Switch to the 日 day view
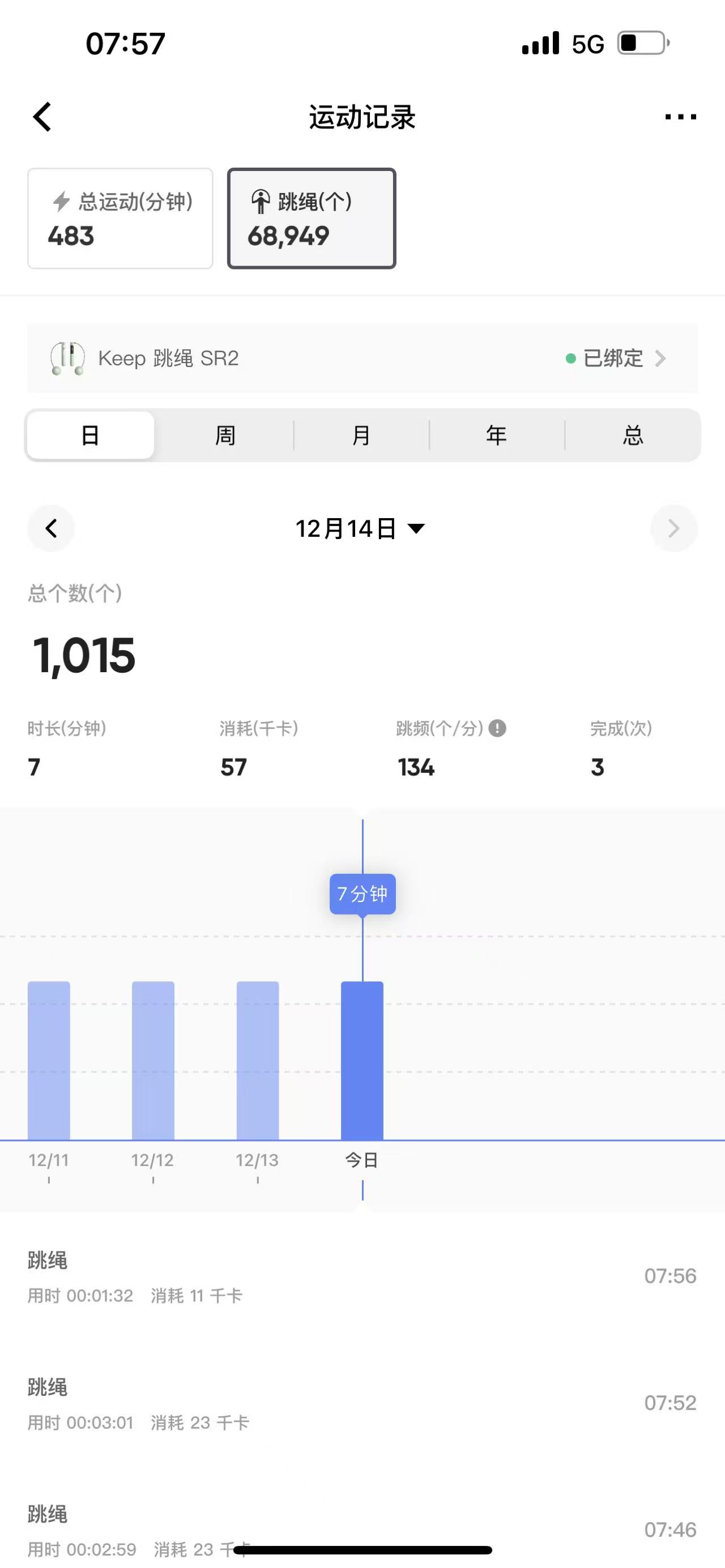725x1568 pixels. (x=90, y=435)
